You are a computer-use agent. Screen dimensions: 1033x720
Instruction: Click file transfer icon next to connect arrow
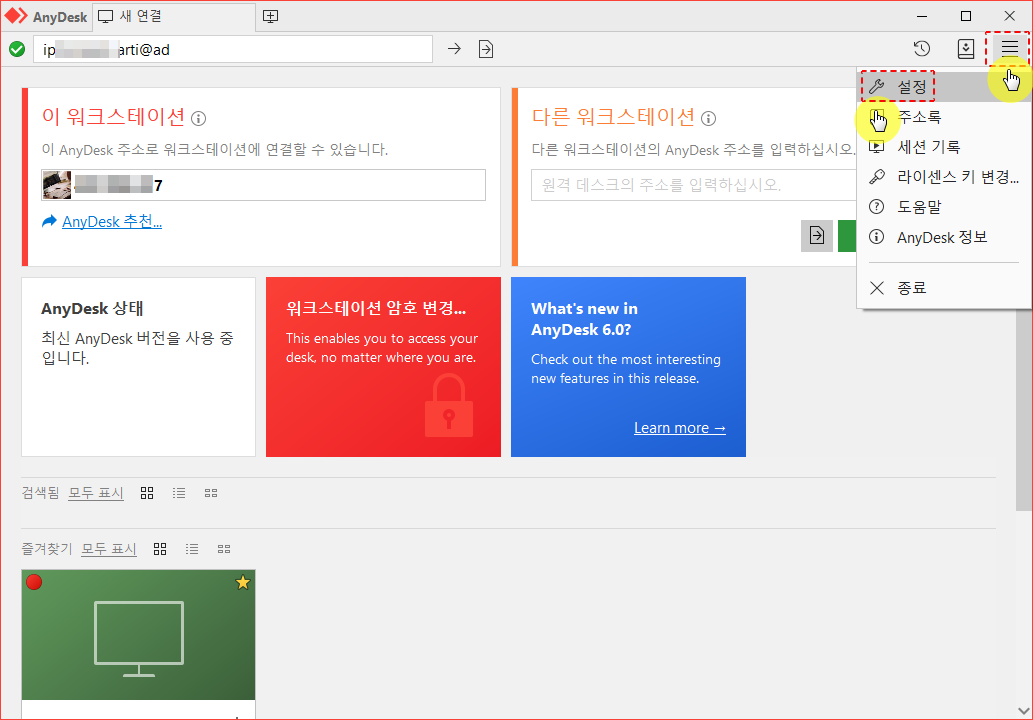click(x=486, y=49)
